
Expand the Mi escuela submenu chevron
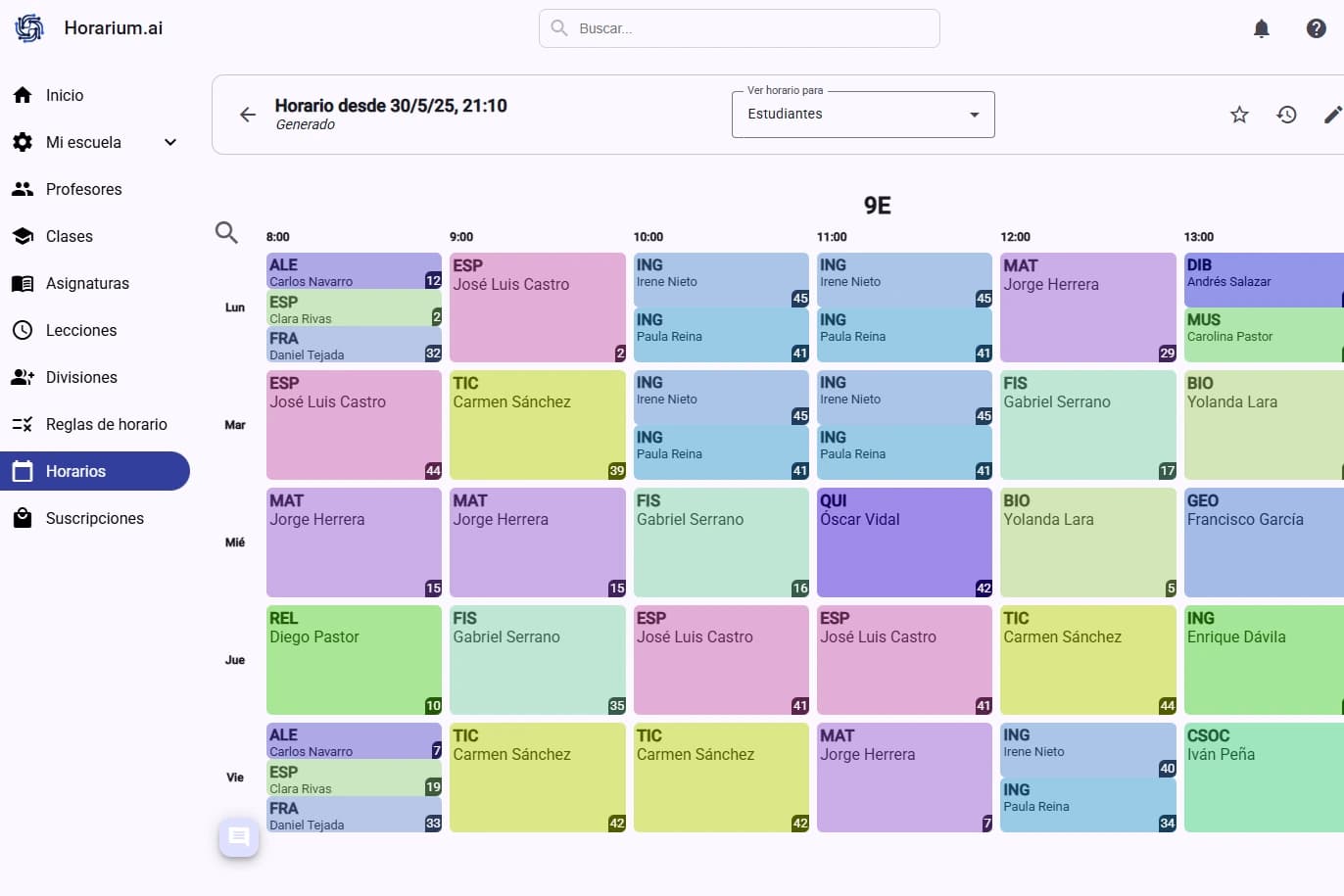[170, 142]
